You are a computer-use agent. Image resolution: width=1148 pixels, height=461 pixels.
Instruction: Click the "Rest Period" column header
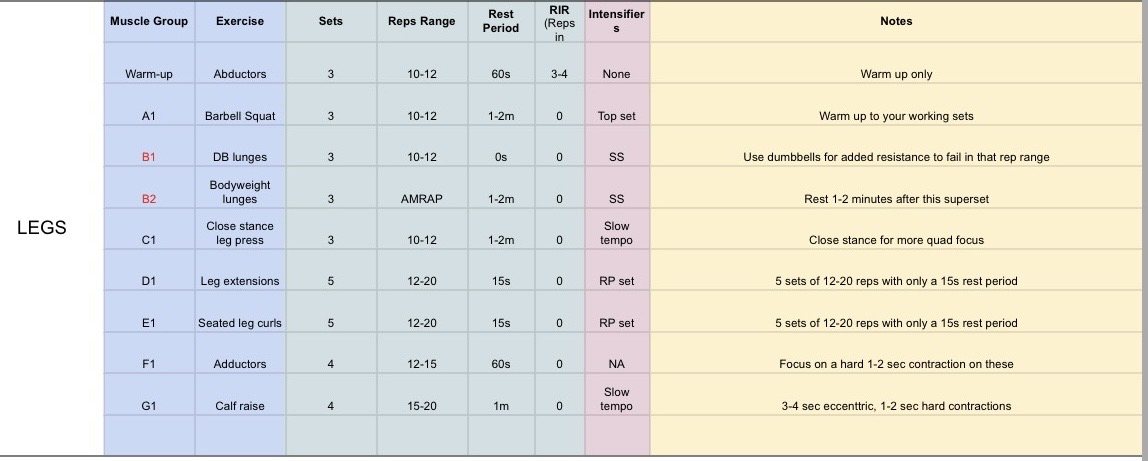click(501, 21)
